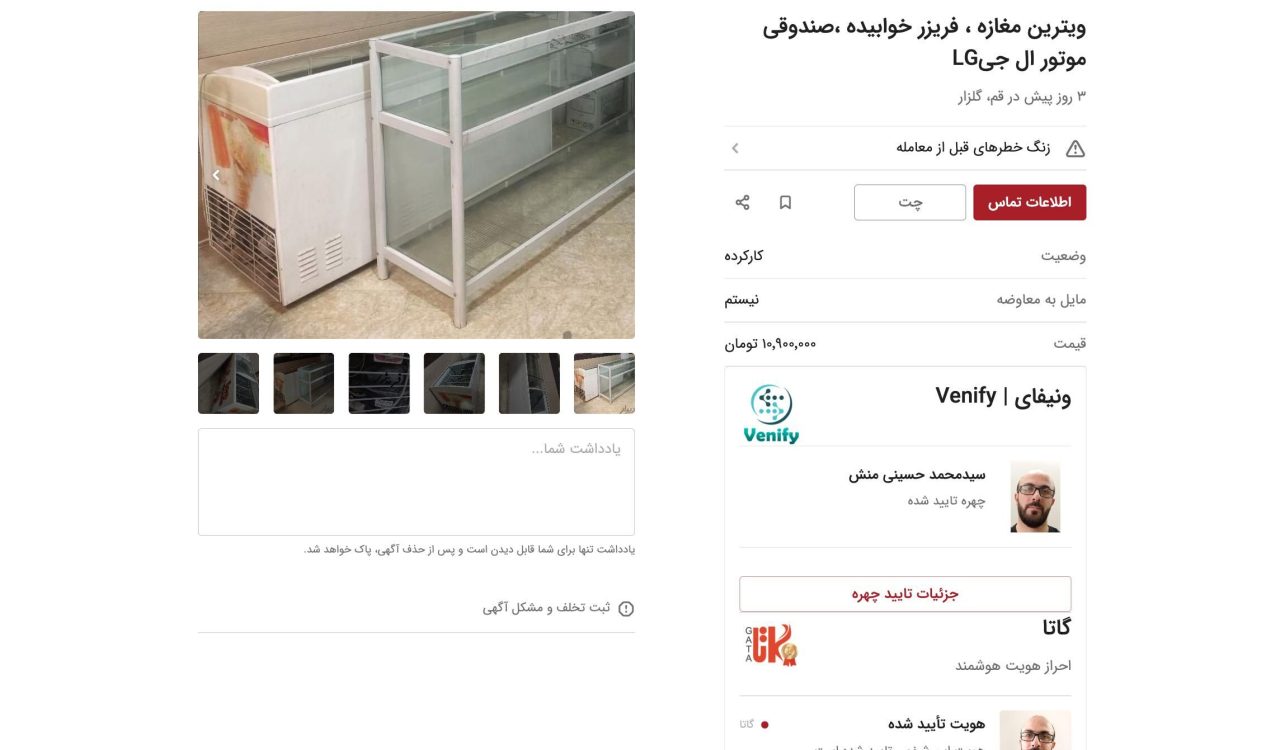Click the main freezer and showcase photo
Image resolution: width=1280 pixels, height=750 pixels.
[416, 175]
